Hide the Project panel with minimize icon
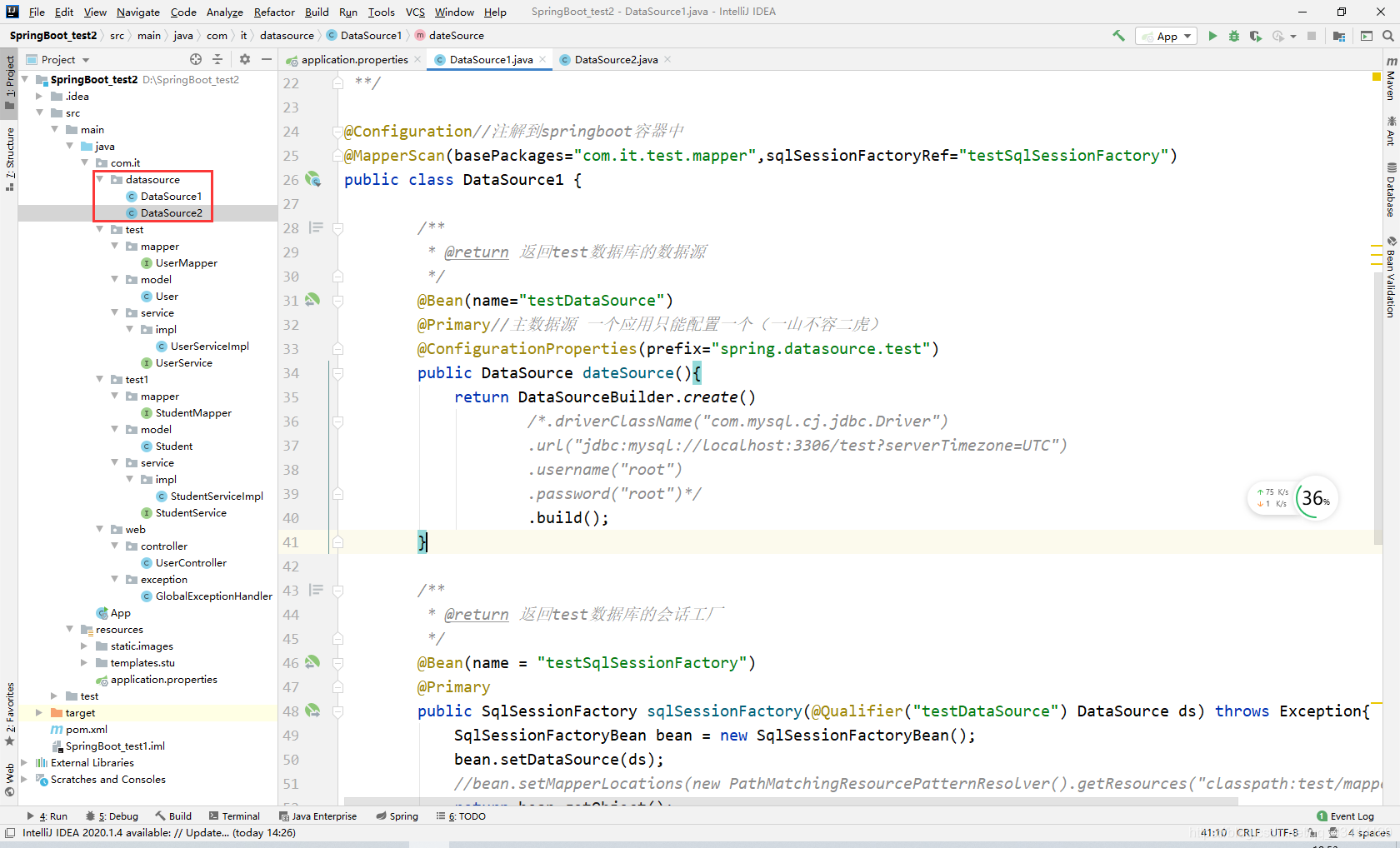Image resolution: width=1400 pixels, height=848 pixels. coord(267,59)
